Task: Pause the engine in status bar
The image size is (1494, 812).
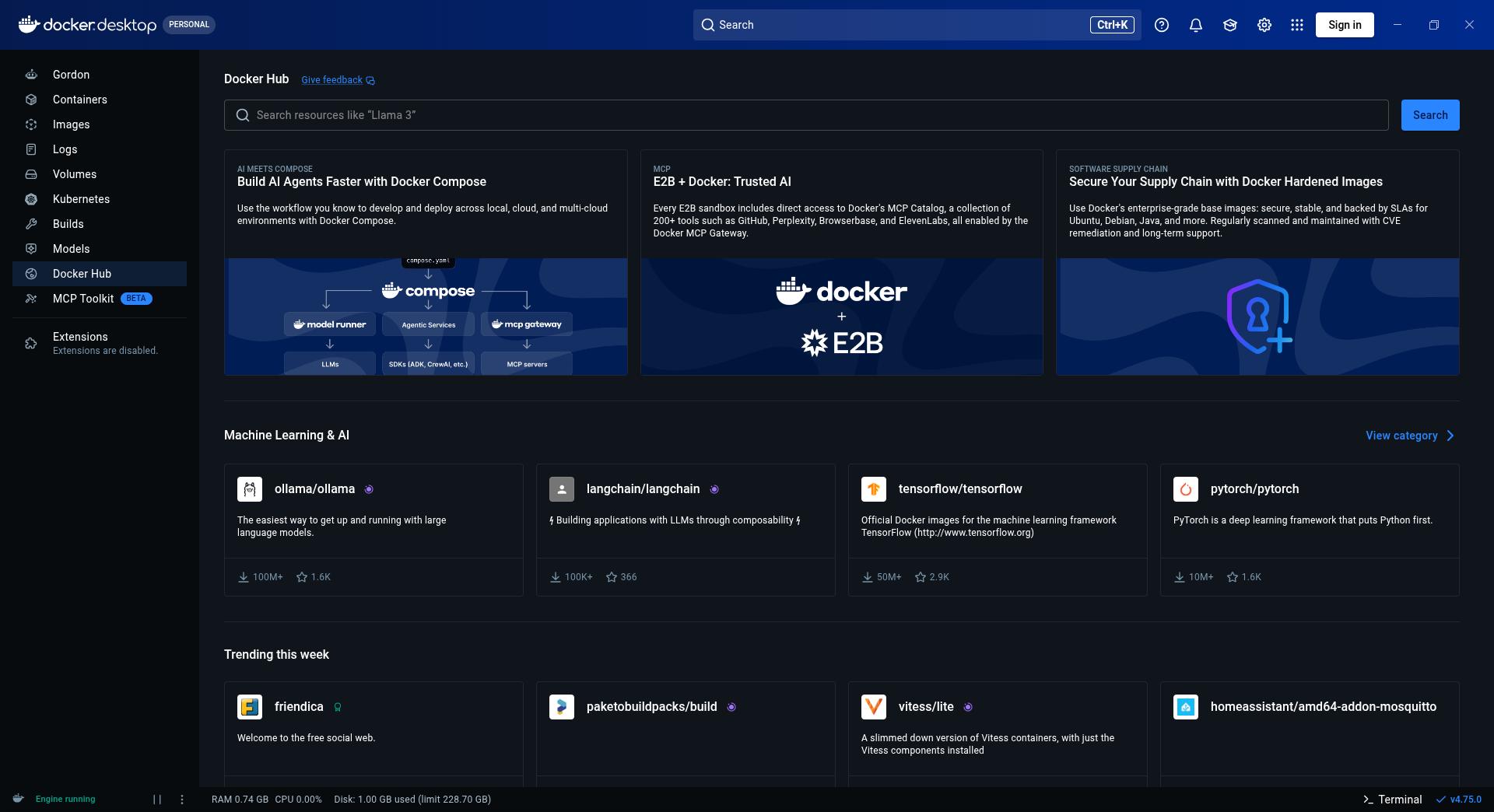Action: tap(157, 800)
